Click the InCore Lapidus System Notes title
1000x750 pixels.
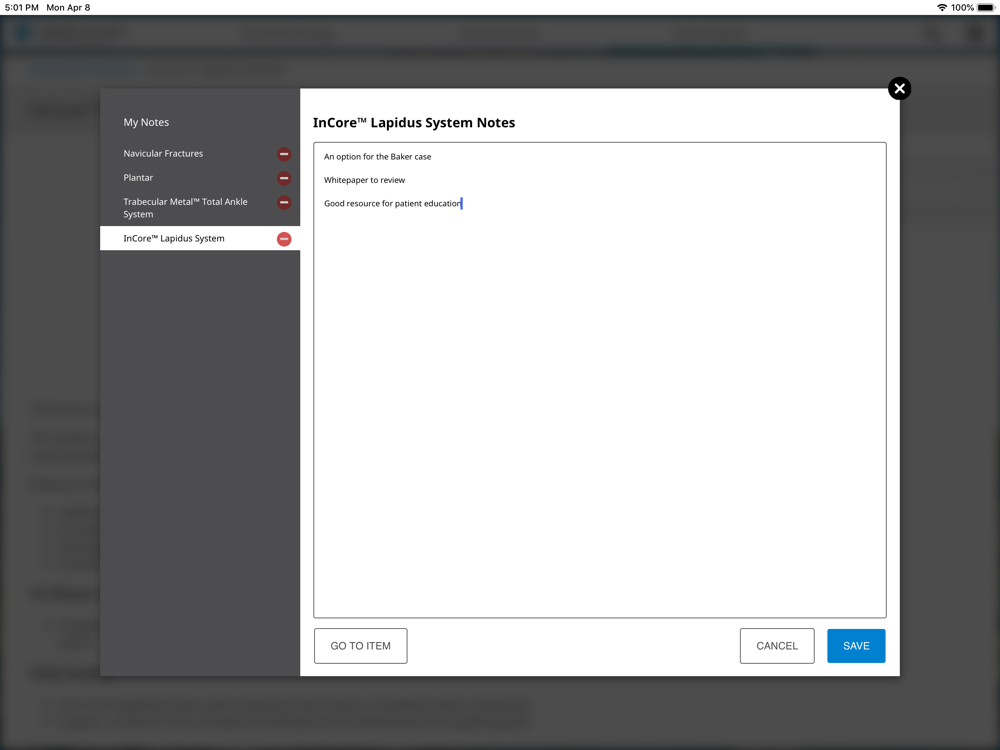coord(414,122)
